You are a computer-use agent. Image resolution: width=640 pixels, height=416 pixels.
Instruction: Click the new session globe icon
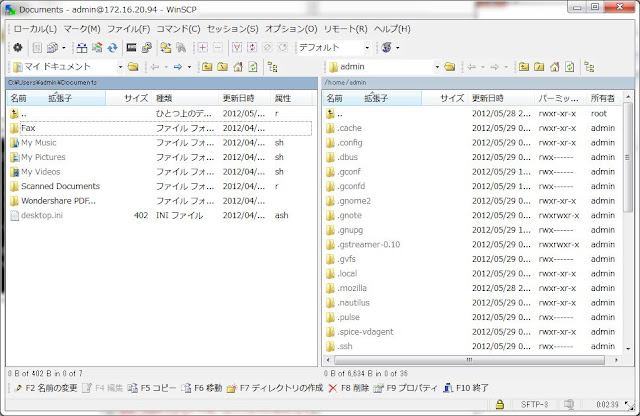[x=387, y=48]
